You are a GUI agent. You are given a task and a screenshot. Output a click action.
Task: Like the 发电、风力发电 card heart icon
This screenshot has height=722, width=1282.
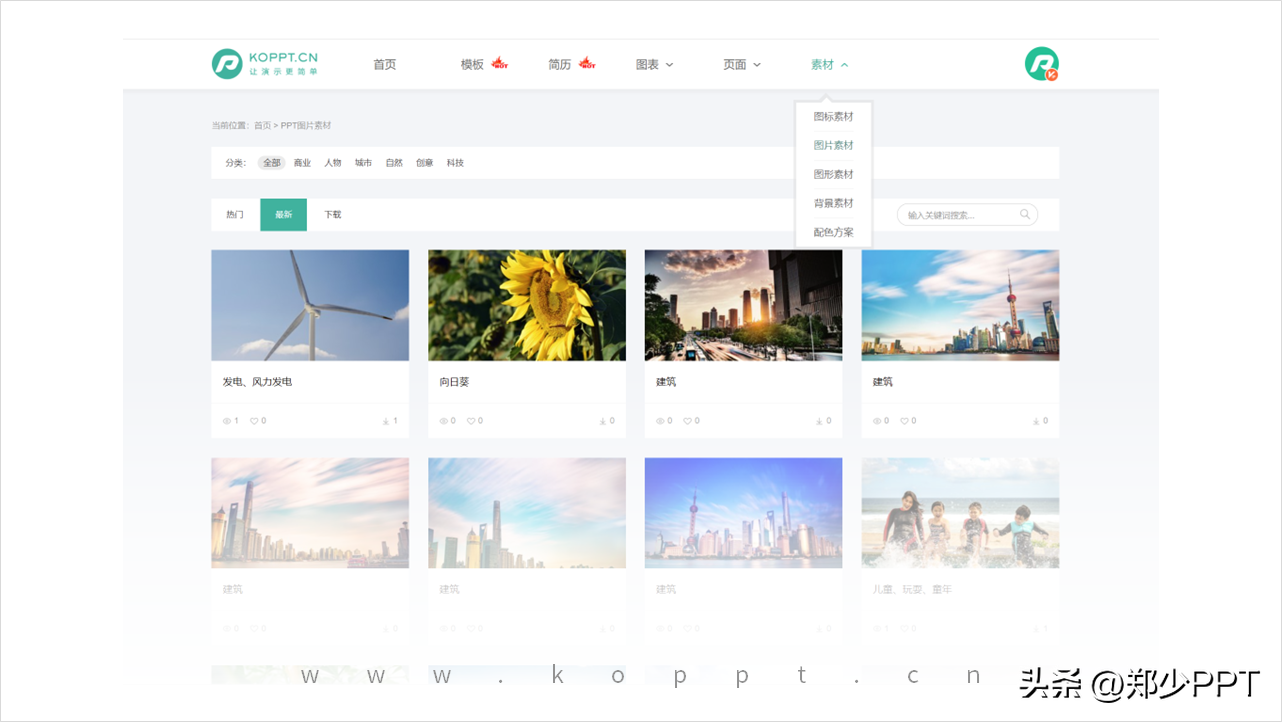(x=254, y=421)
